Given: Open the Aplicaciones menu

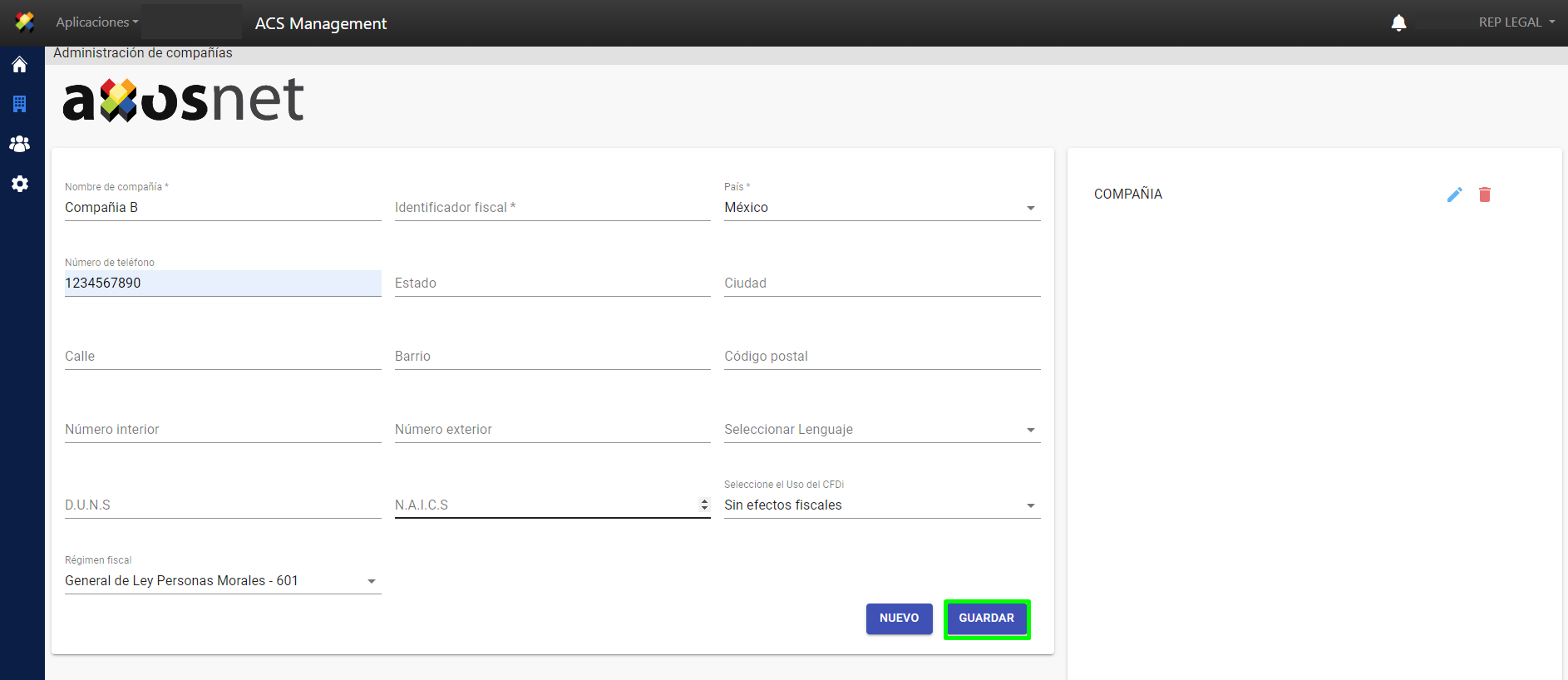Looking at the screenshot, I should tap(96, 22).
